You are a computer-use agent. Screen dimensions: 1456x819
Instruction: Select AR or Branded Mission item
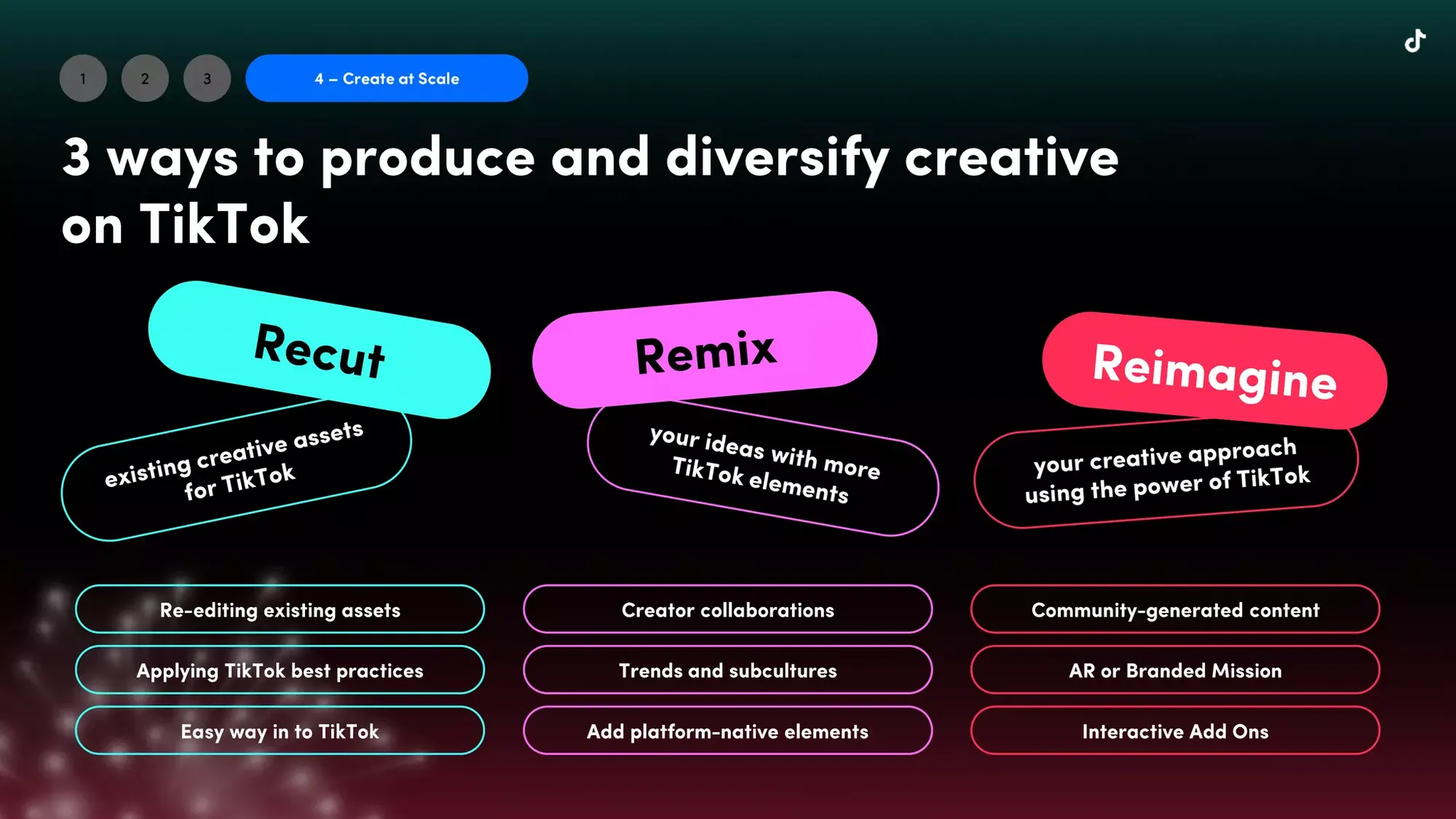1174,670
